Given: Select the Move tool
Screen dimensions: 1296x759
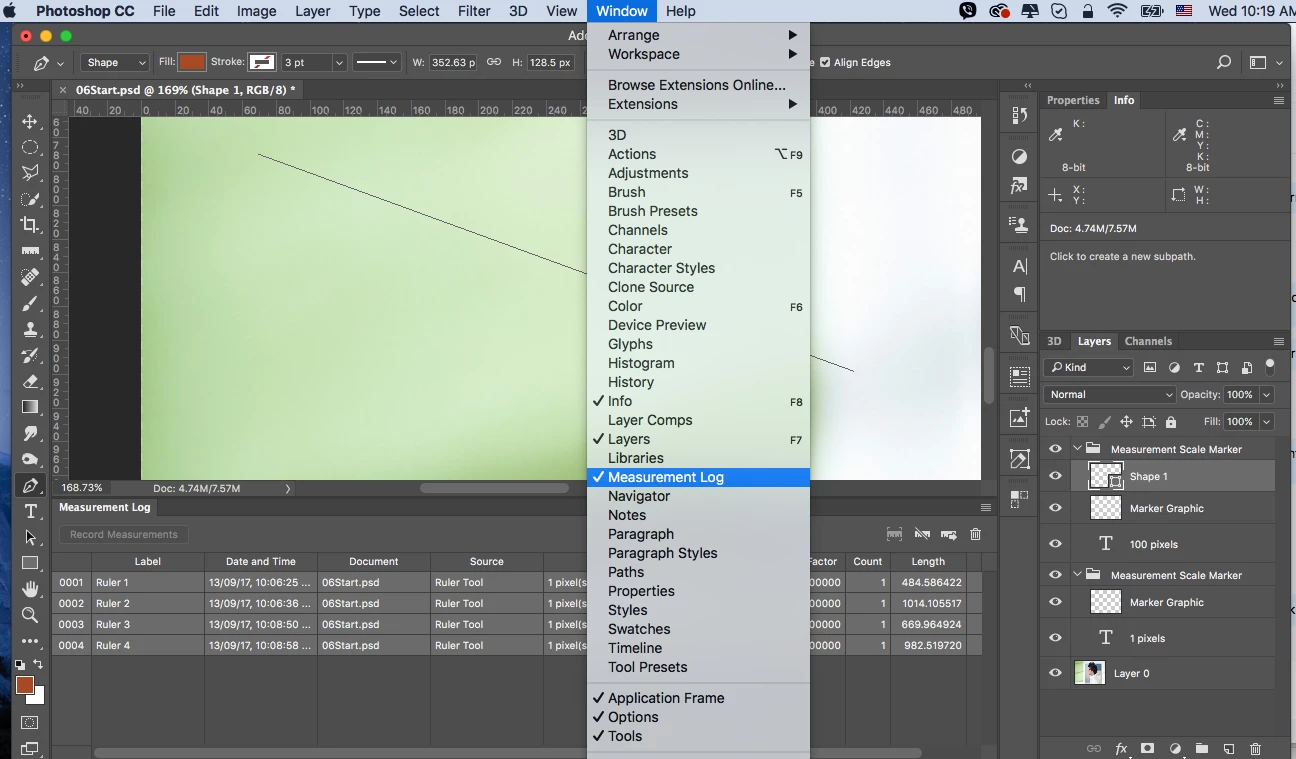Looking at the screenshot, I should point(30,122).
